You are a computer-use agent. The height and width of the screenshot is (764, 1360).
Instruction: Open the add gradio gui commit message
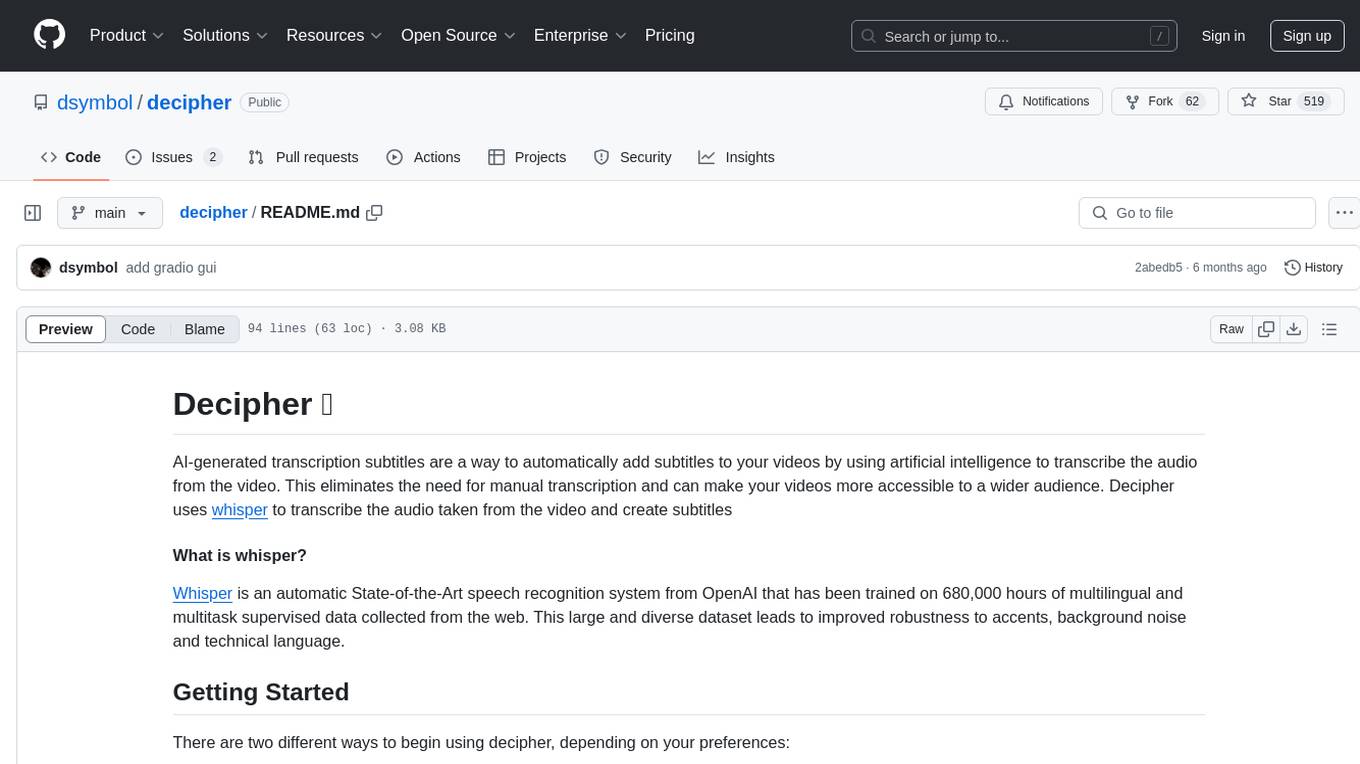coord(171,268)
